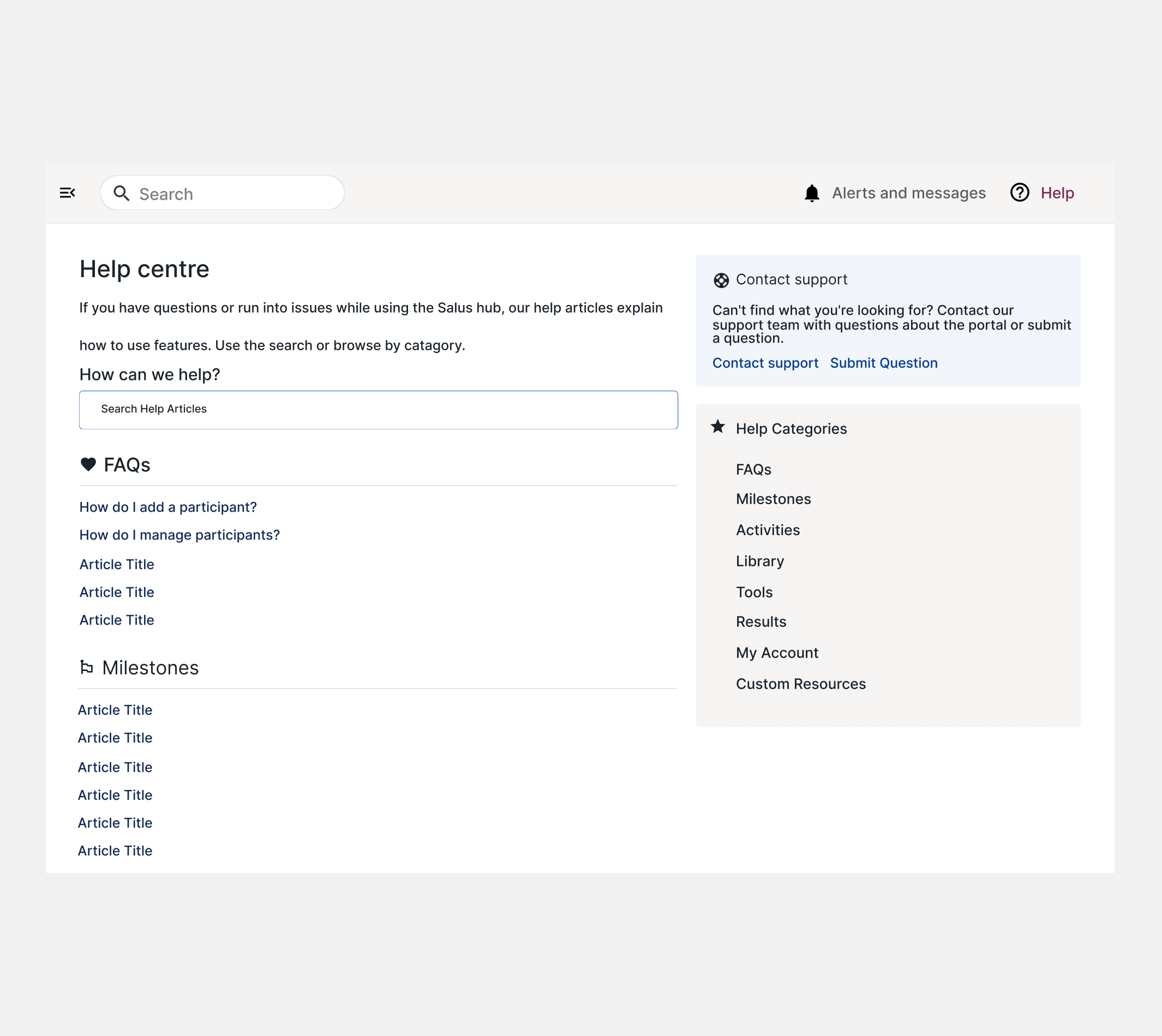Click the FAQs heart icon

[x=88, y=464]
